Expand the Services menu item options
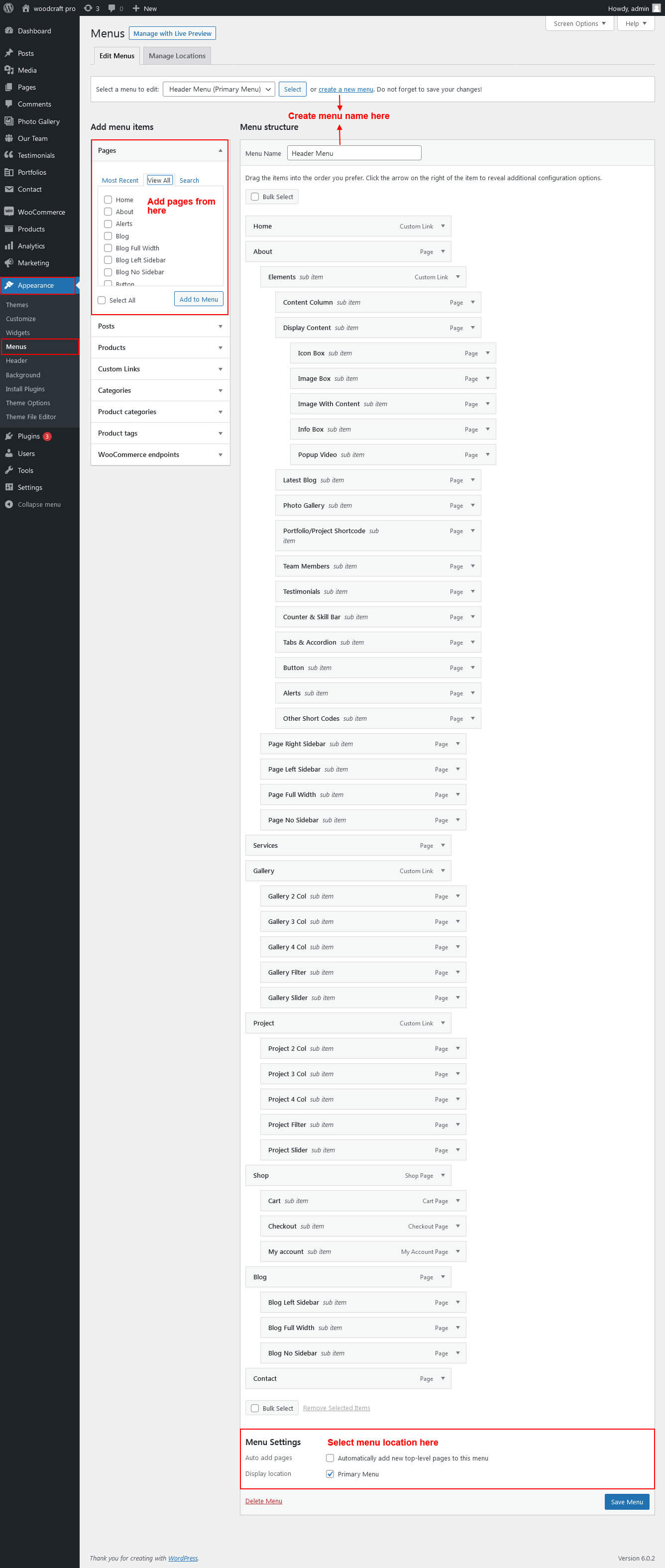Viewport: 665px width, 1568px height. coord(443,845)
